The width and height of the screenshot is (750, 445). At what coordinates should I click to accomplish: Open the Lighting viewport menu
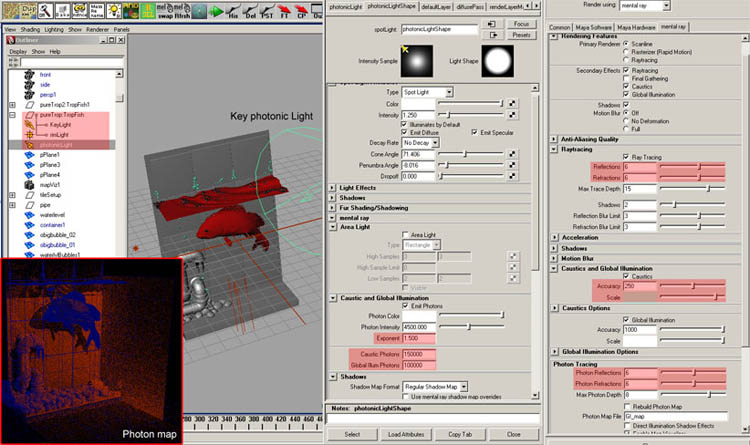54,30
